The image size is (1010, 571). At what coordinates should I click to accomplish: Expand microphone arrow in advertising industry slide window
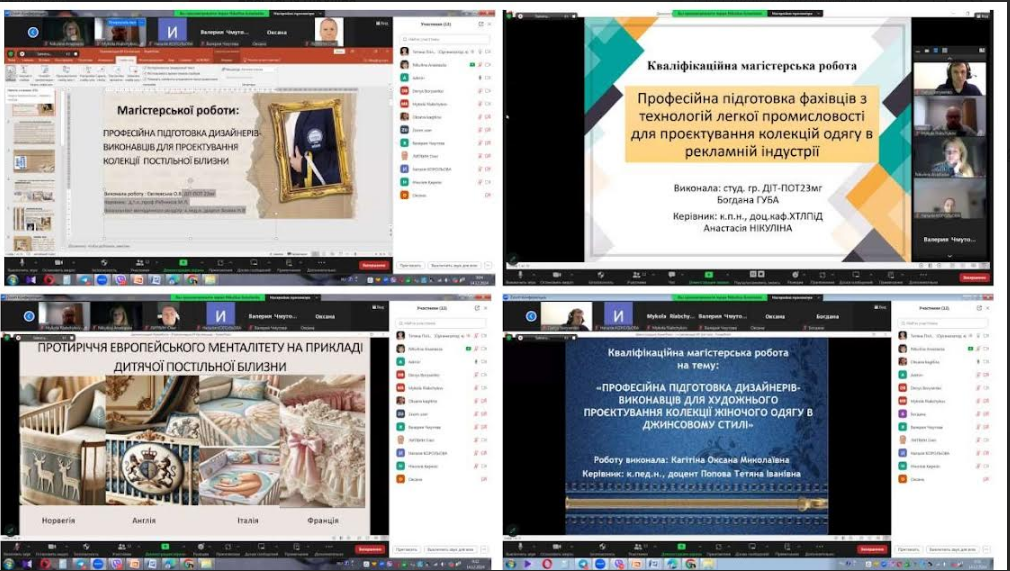(534, 275)
